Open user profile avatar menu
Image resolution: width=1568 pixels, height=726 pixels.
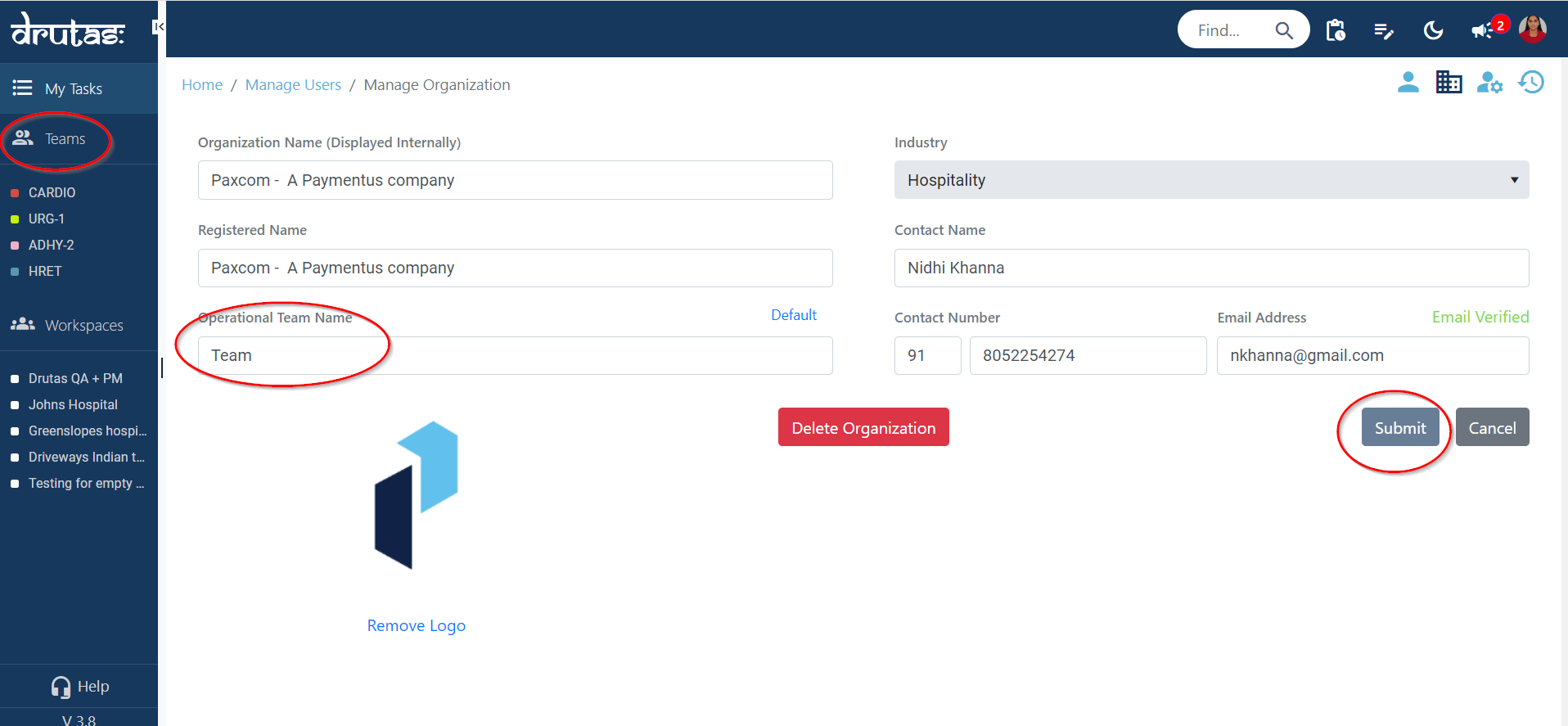click(x=1532, y=29)
